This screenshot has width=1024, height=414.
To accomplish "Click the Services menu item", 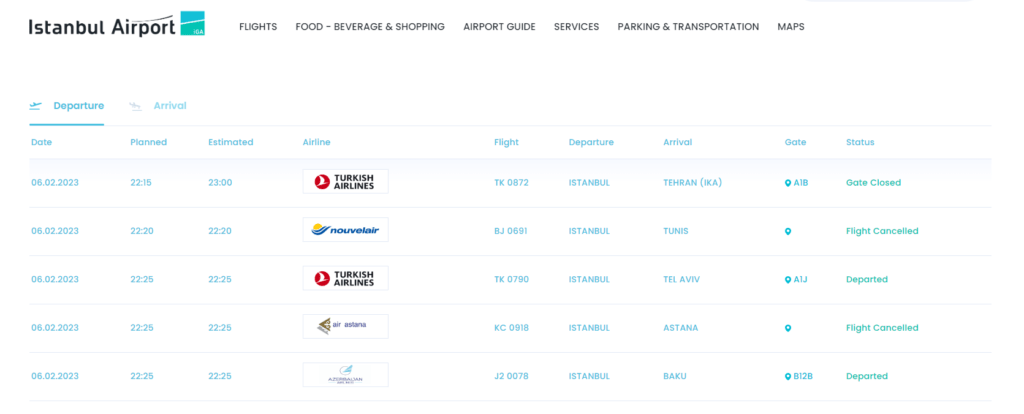I will [x=577, y=27].
